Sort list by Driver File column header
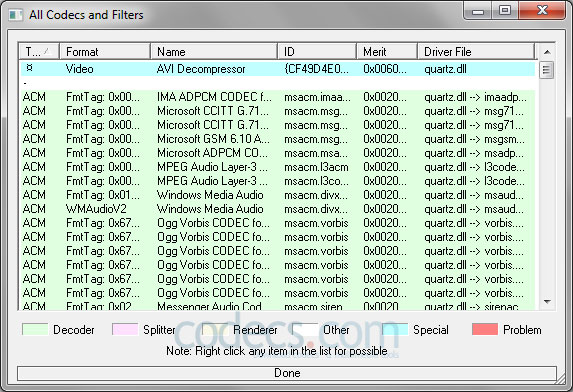573x392 pixels. 476,52
